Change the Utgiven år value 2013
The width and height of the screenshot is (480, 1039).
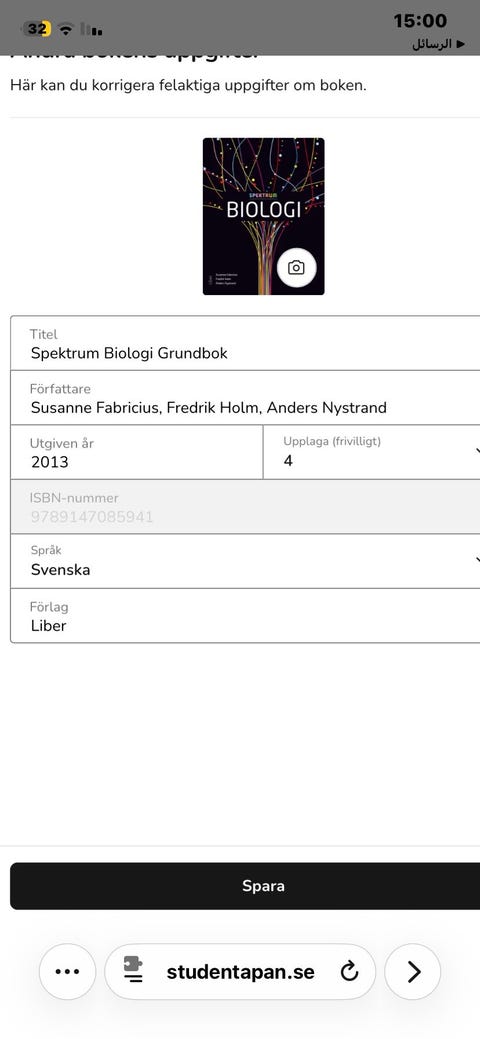point(137,452)
